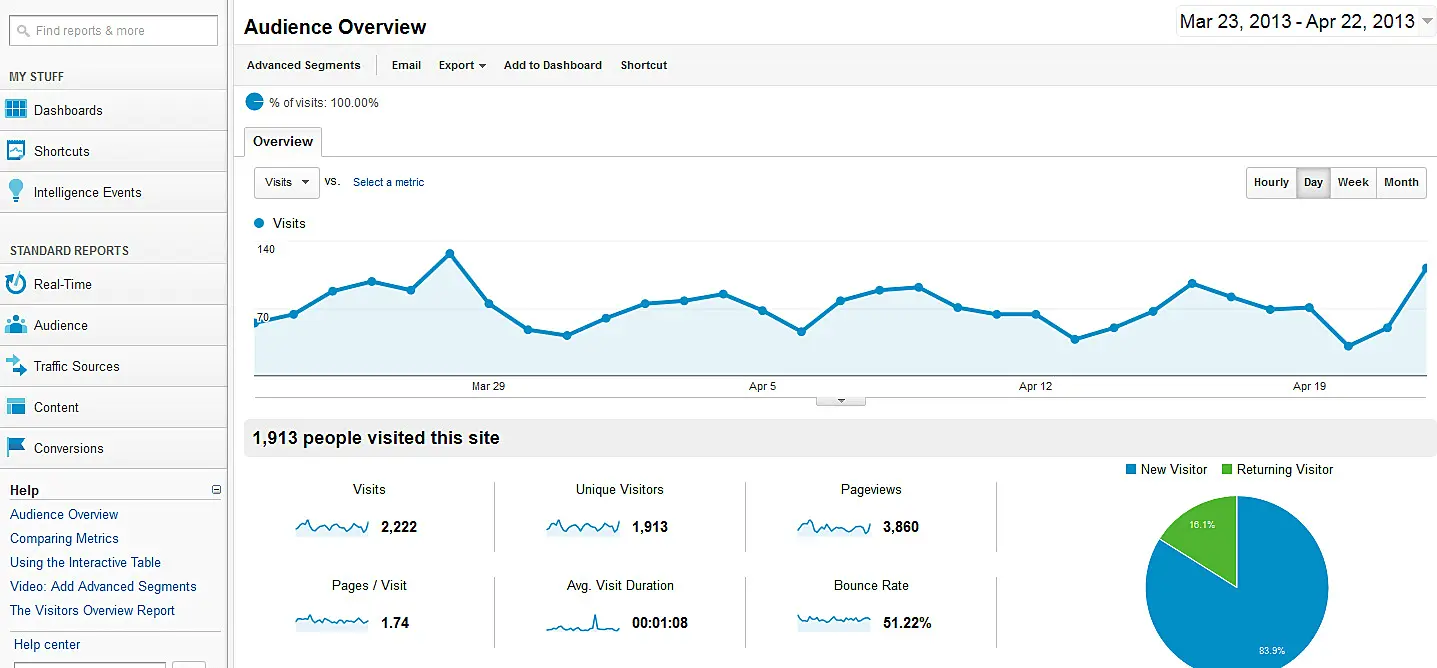1437x668 pixels.
Task: Click the Find reports & more search field
Action: pyautogui.click(x=113, y=30)
